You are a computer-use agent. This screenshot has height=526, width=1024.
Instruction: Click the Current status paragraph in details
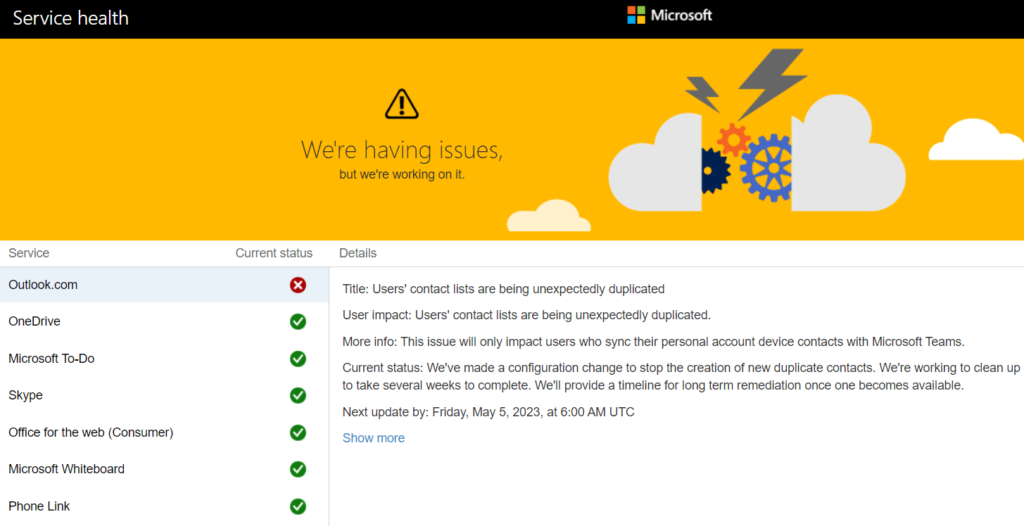pos(682,377)
